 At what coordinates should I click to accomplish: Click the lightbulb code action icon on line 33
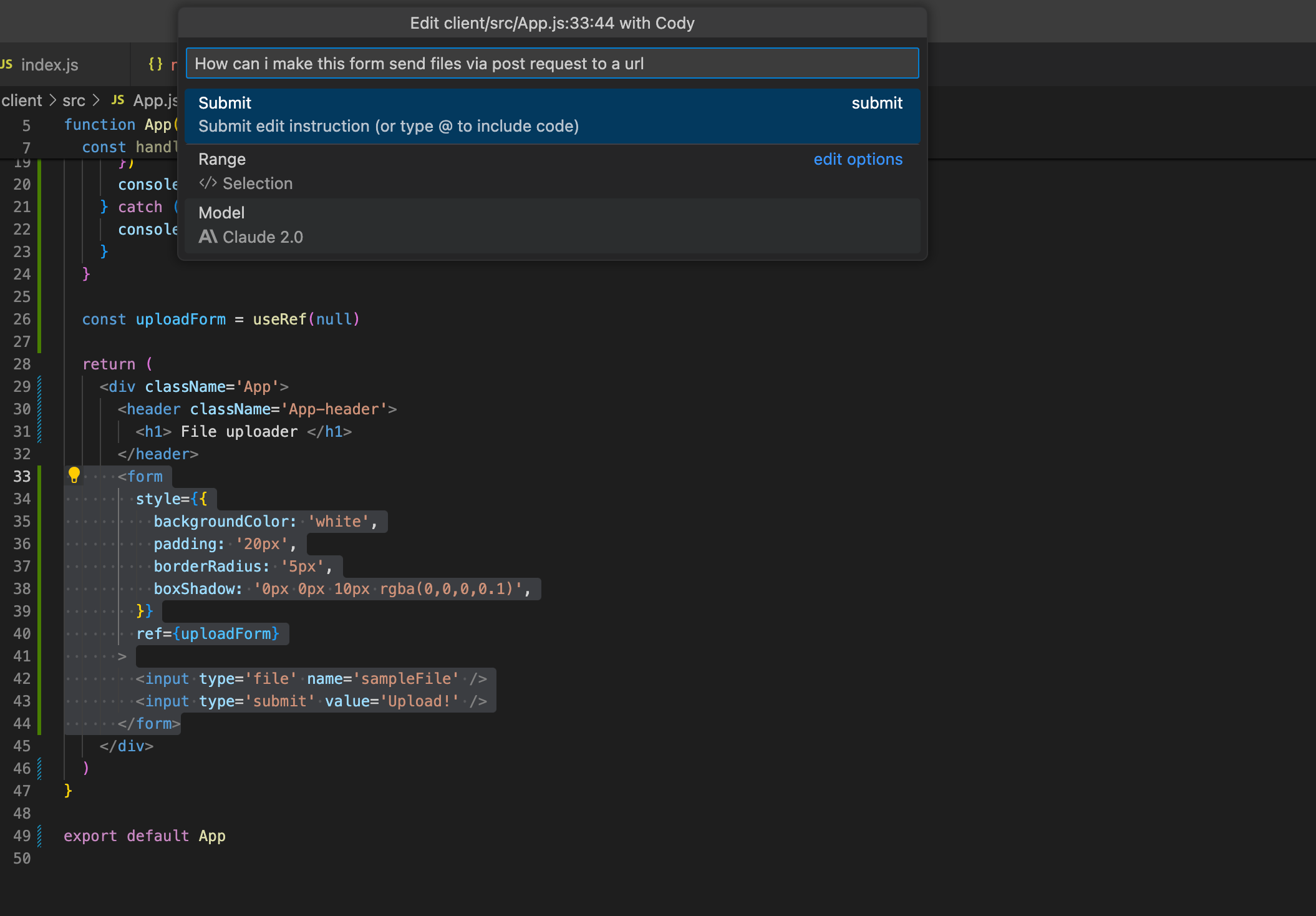pyautogui.click(x=74, y=475)
